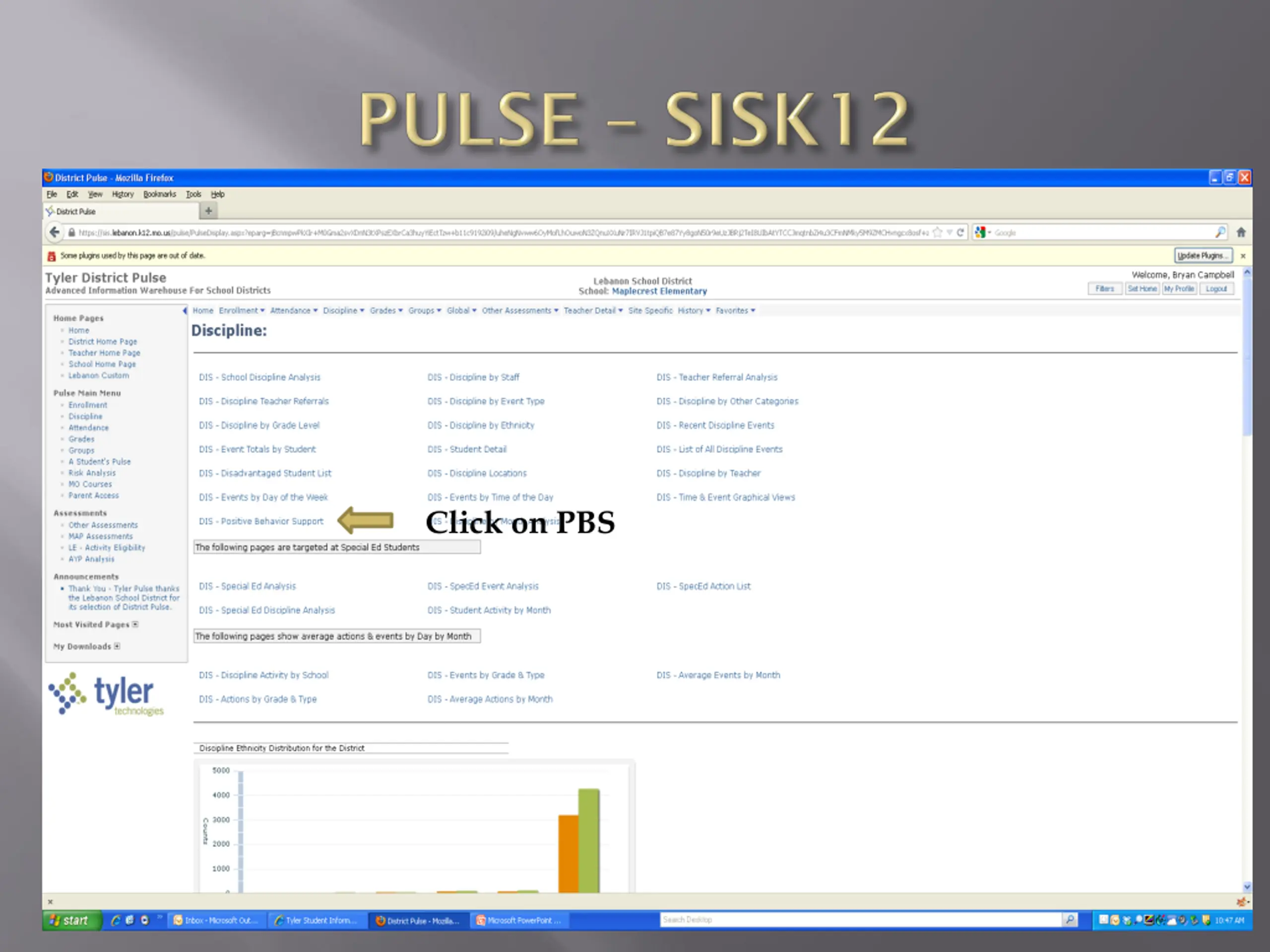1270x952 pixels.
Task: Open the Other Assessments dropdown menu
Action: (519, 310)
